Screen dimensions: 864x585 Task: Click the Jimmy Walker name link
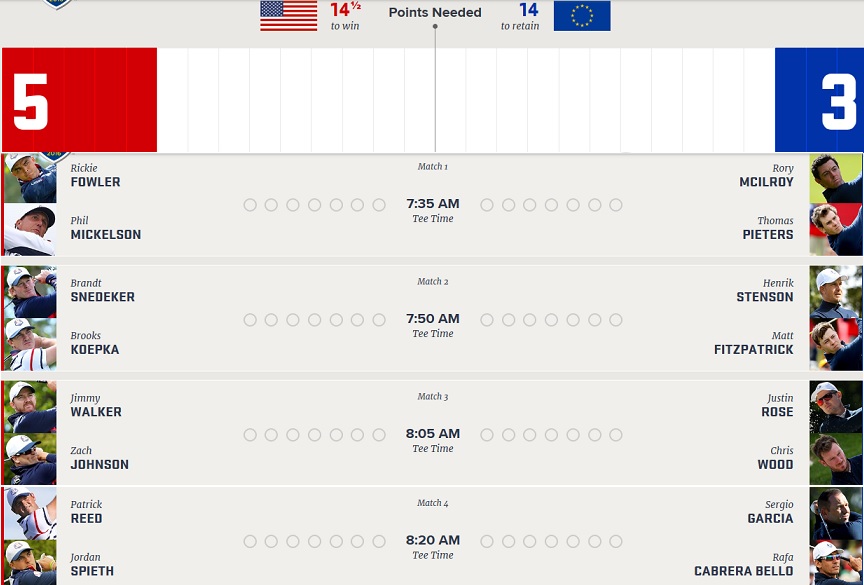96,412
